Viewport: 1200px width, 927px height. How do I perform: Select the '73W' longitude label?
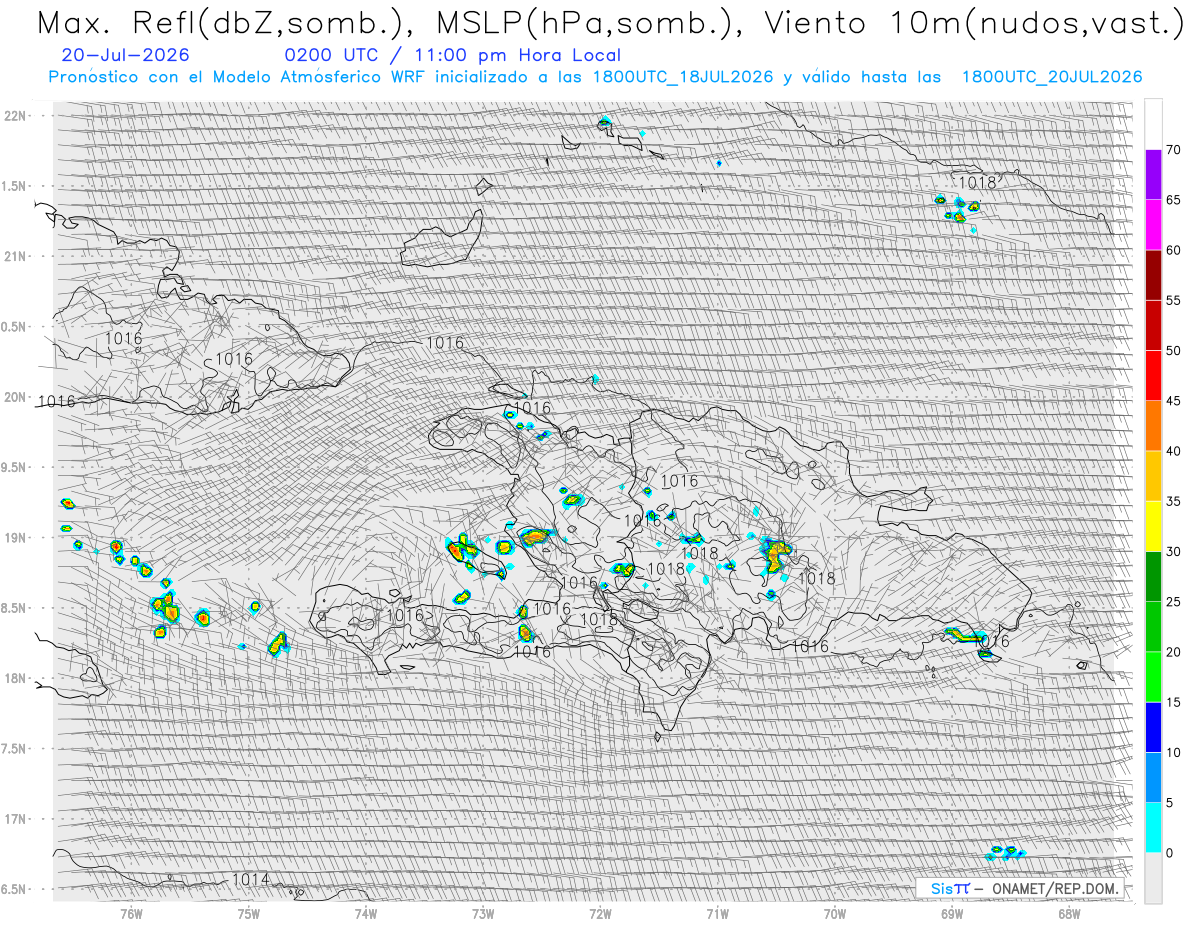[x=483, y=913]
